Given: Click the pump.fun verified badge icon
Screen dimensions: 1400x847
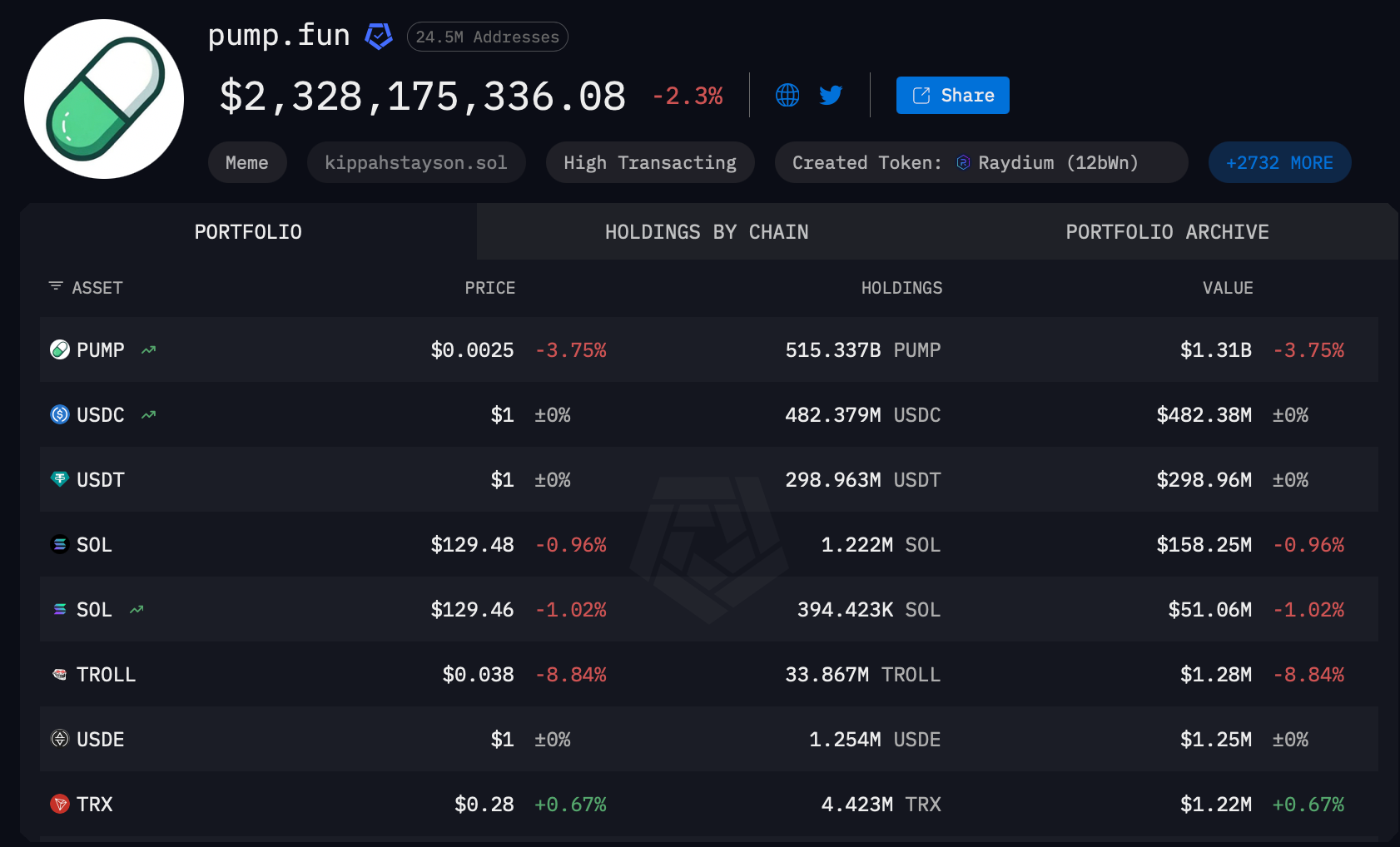Looking at the screenshot, I should (x=378, y=36).
